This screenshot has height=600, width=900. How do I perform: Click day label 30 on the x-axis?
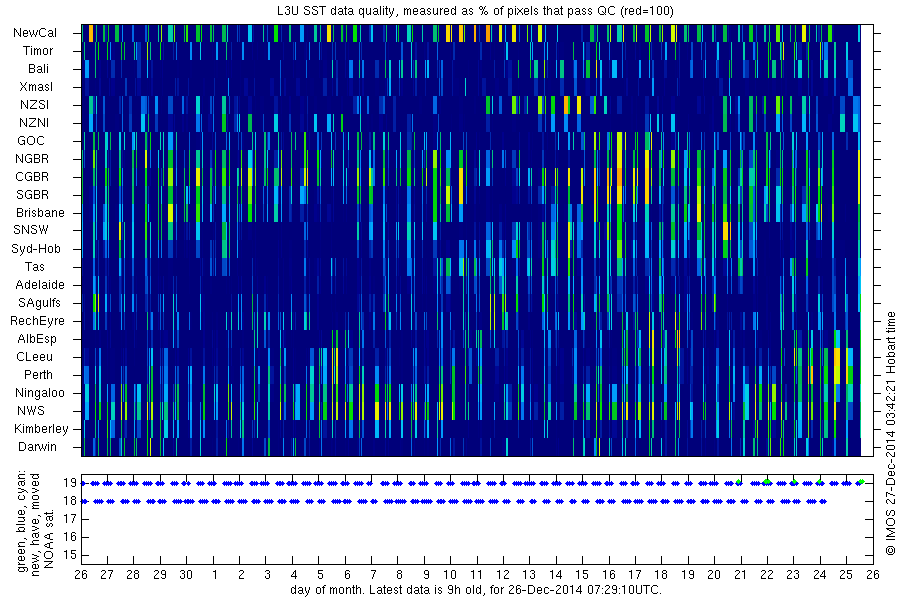click(x=186, y=575)
